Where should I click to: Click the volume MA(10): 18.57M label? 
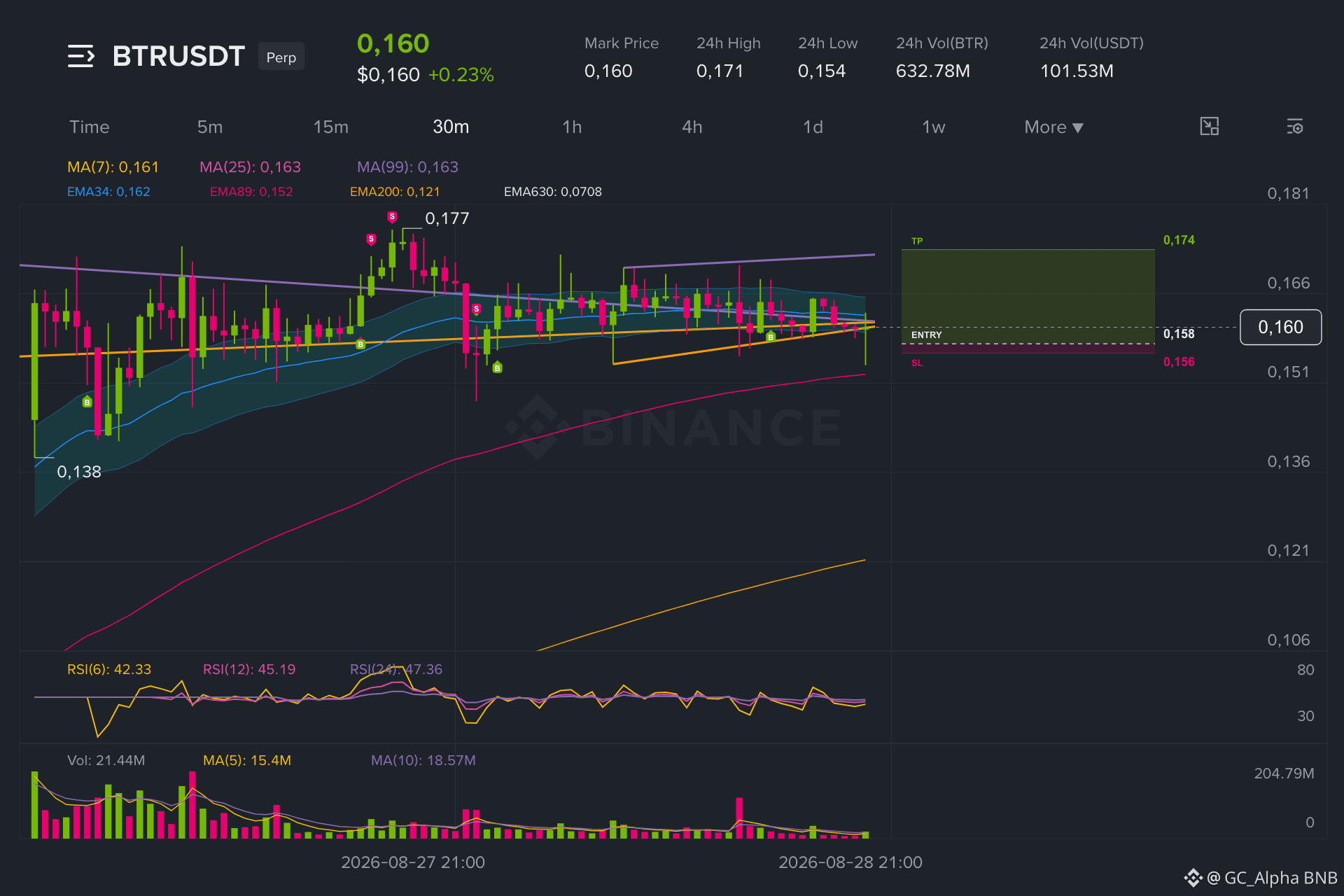[x=423, y=760]
